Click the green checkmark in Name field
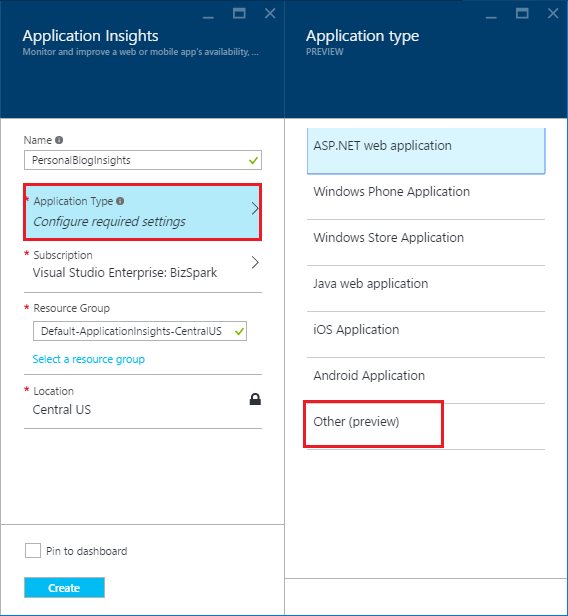Screen dimensions: 568x616 click(x=253, y=160)
